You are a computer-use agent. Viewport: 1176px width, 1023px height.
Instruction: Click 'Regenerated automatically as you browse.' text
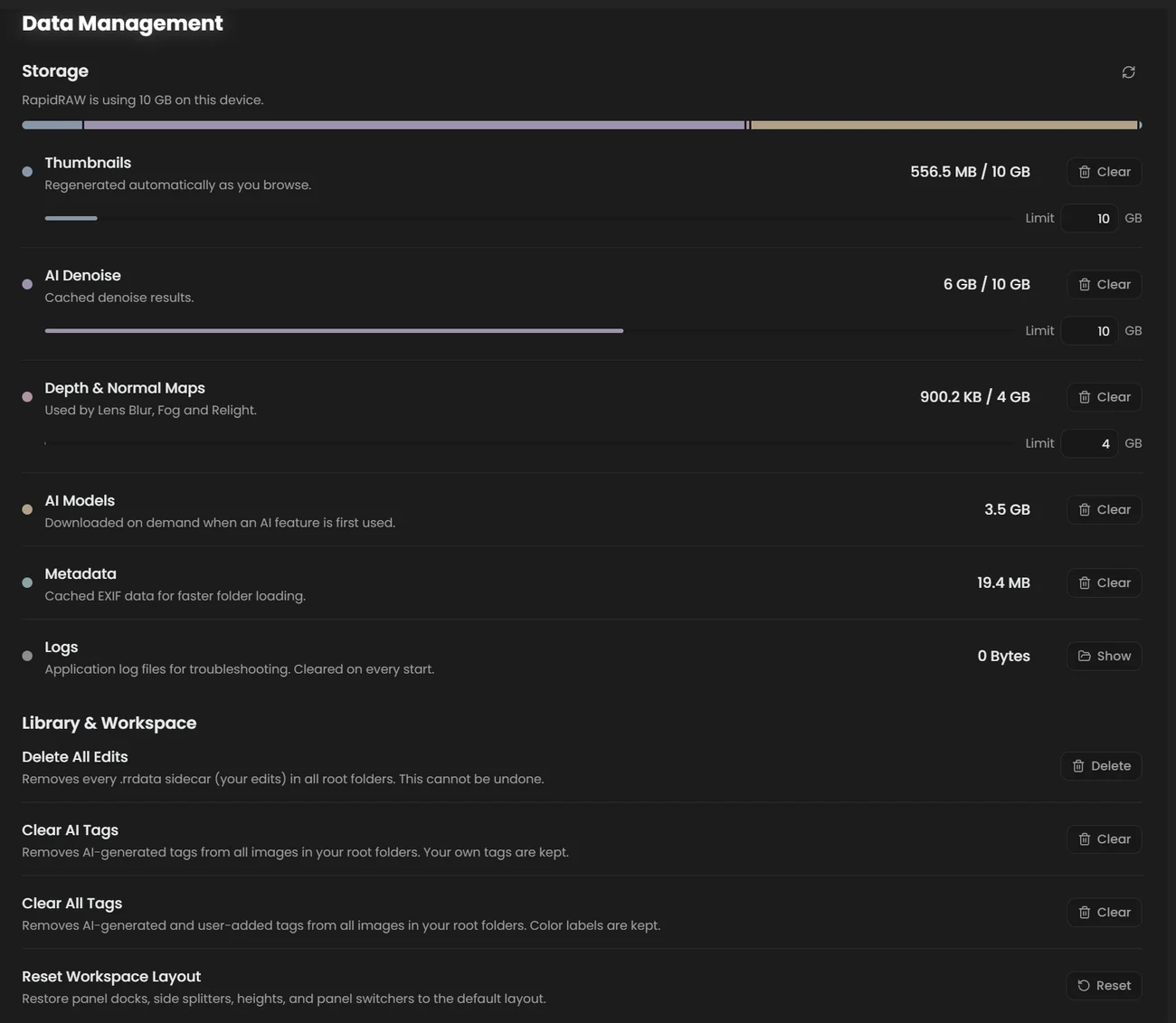[x=178, y=185]
